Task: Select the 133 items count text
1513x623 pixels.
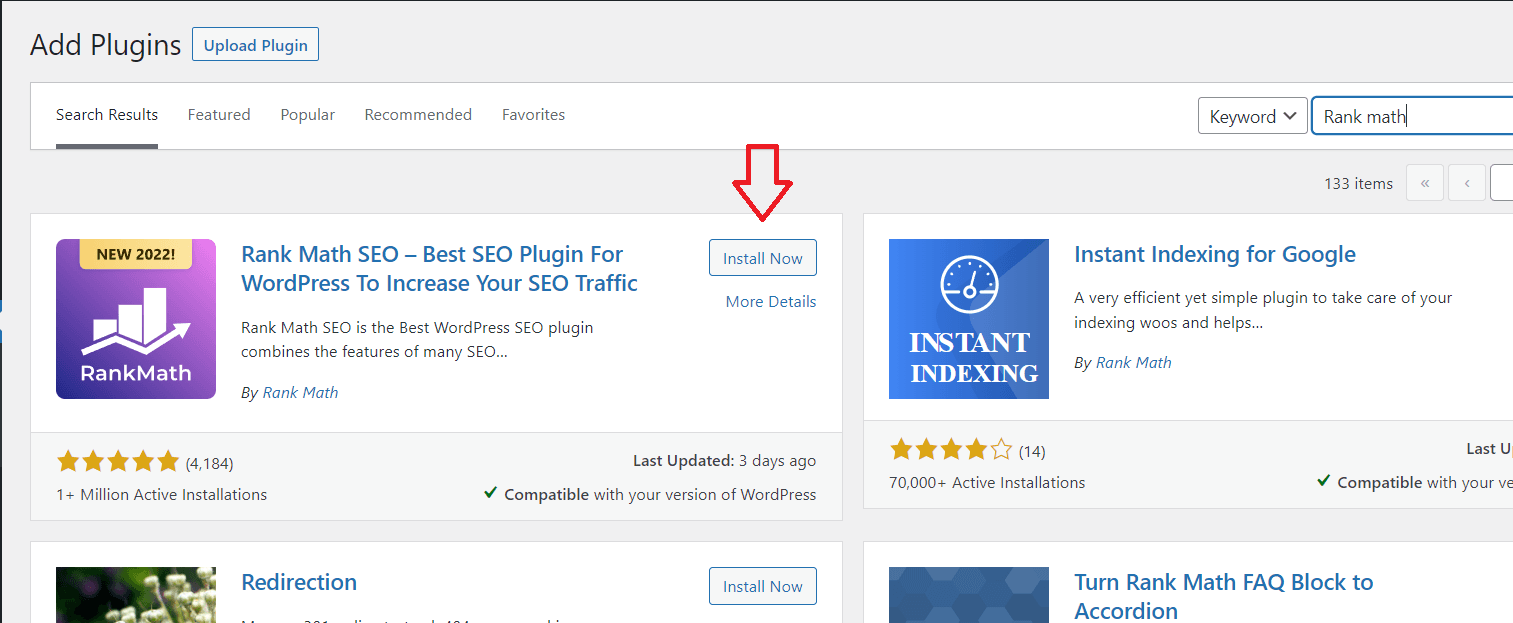Action: [x=1358, y=183]
